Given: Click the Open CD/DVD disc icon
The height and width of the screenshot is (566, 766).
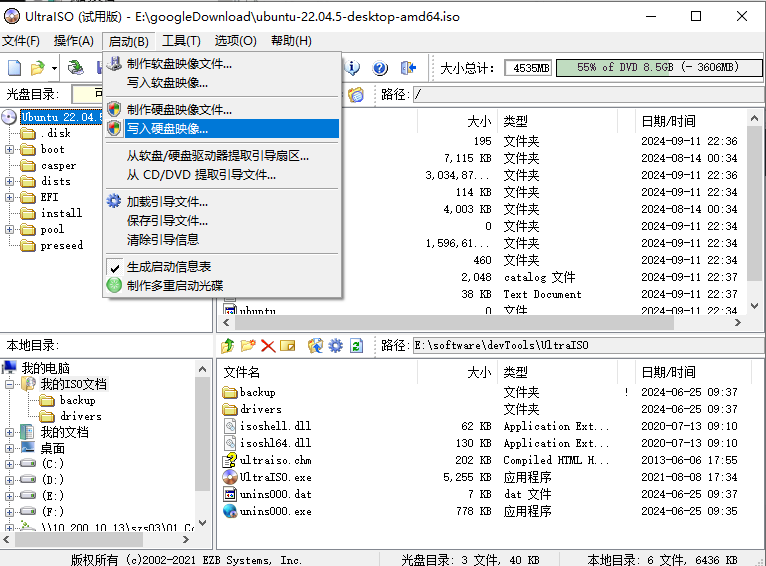Looking at the screenshot, I should 76,67.
